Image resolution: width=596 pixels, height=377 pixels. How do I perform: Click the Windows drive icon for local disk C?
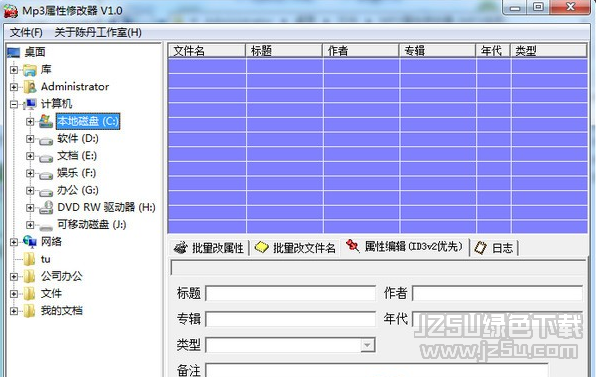click(46, 121)
